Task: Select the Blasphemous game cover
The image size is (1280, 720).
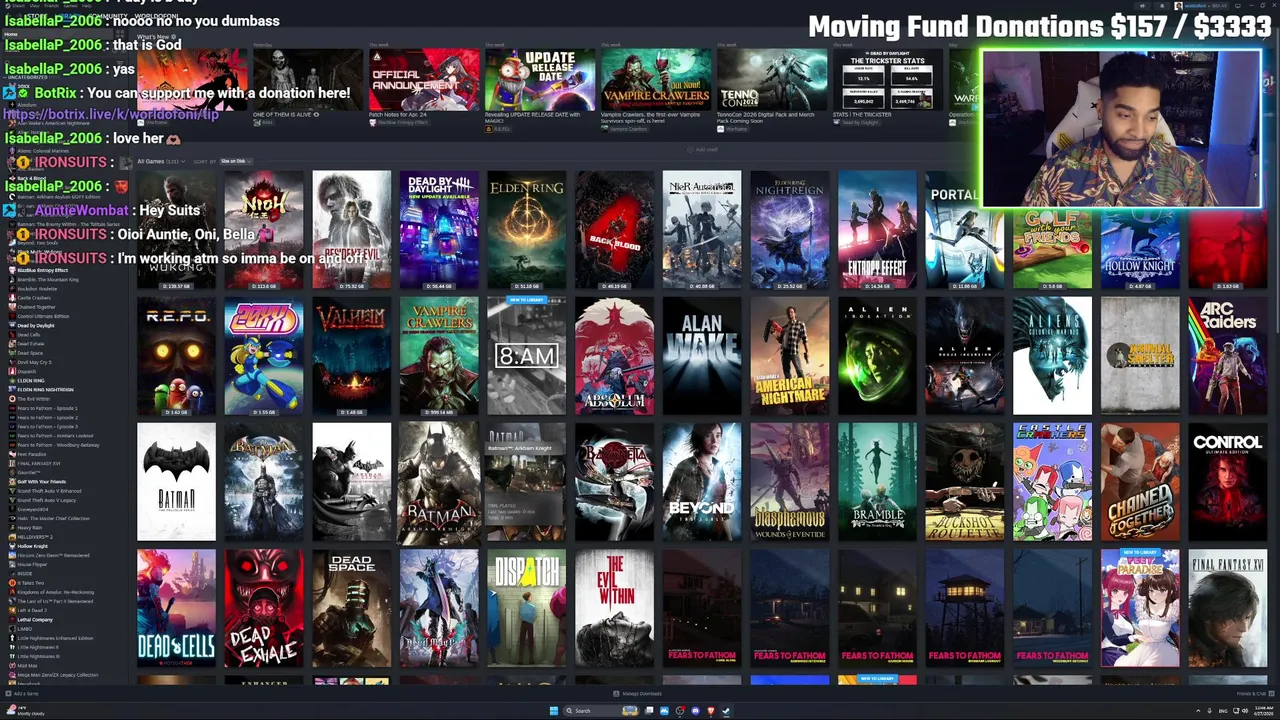Action: click(790, 482)
